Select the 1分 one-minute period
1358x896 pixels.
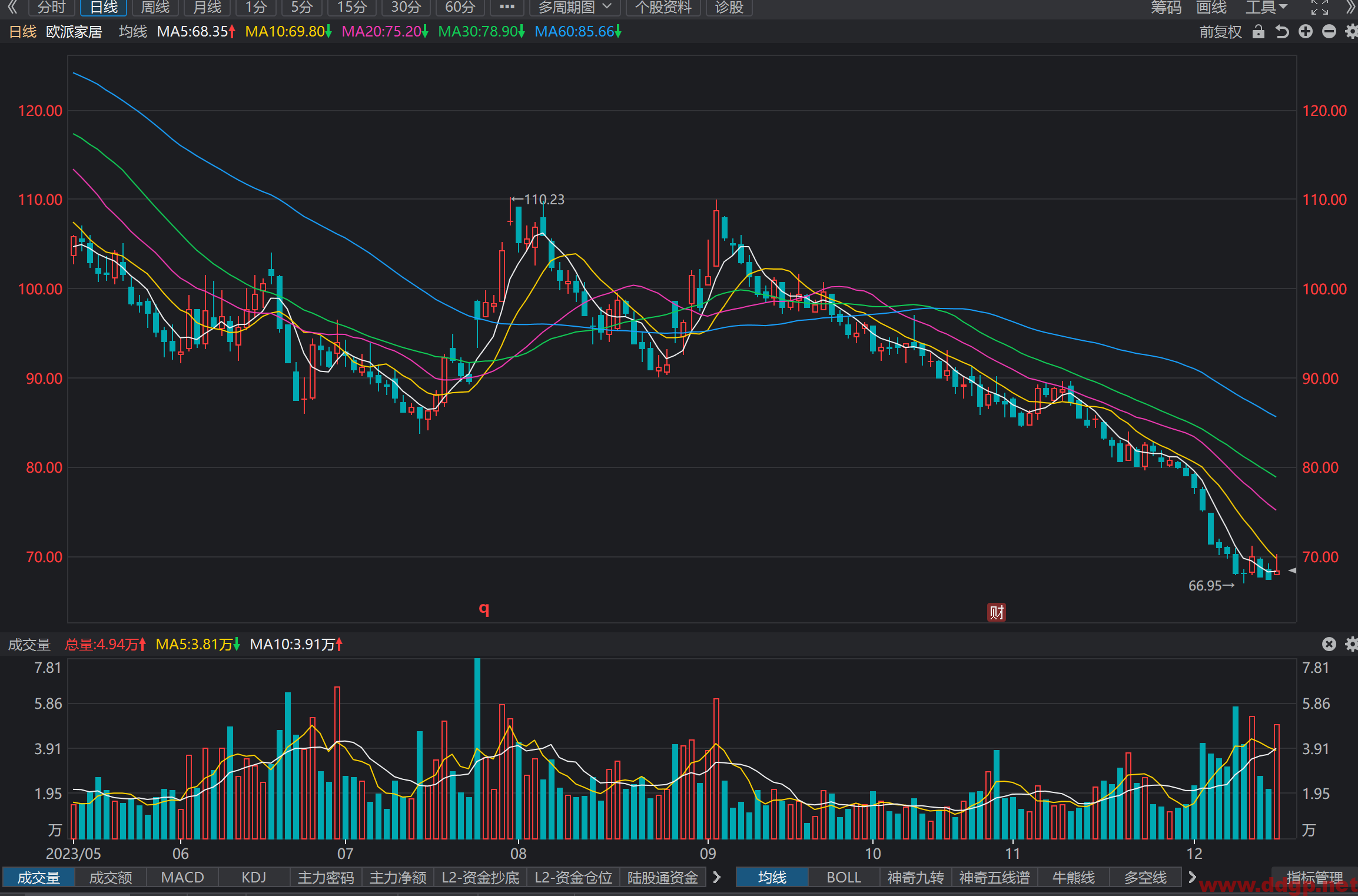point(256,7)
